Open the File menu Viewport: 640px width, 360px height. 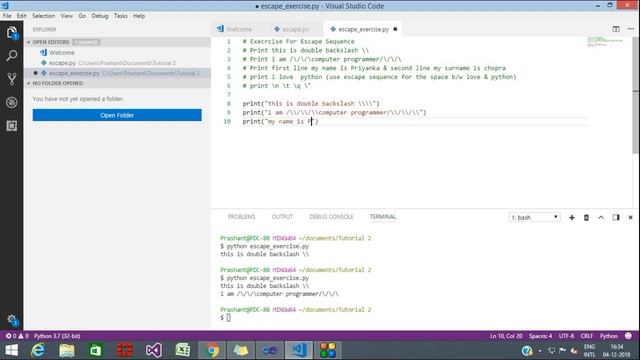coord(7,16)
